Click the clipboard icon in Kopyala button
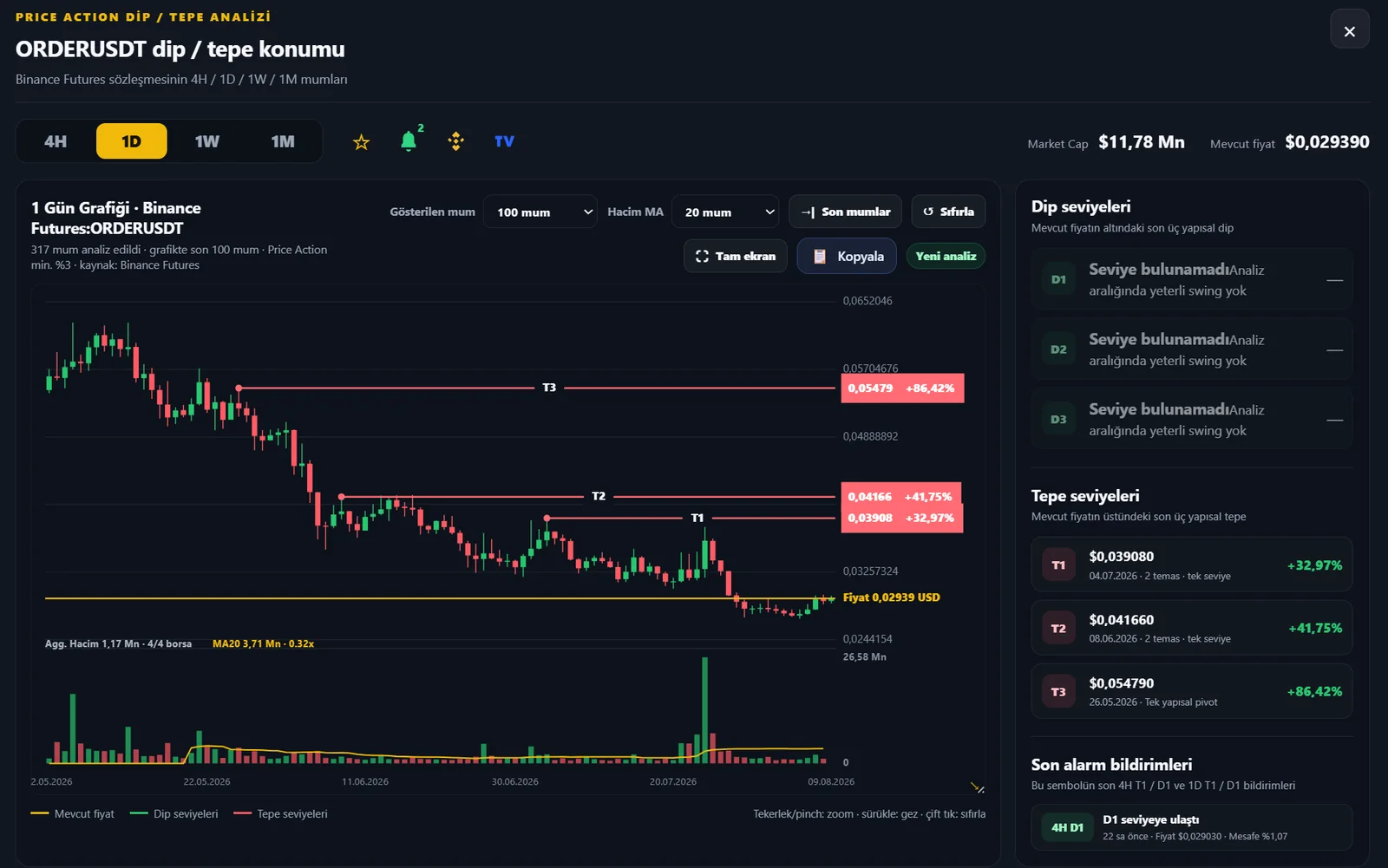Screen dimensions: 1388x868 [820, 257]
